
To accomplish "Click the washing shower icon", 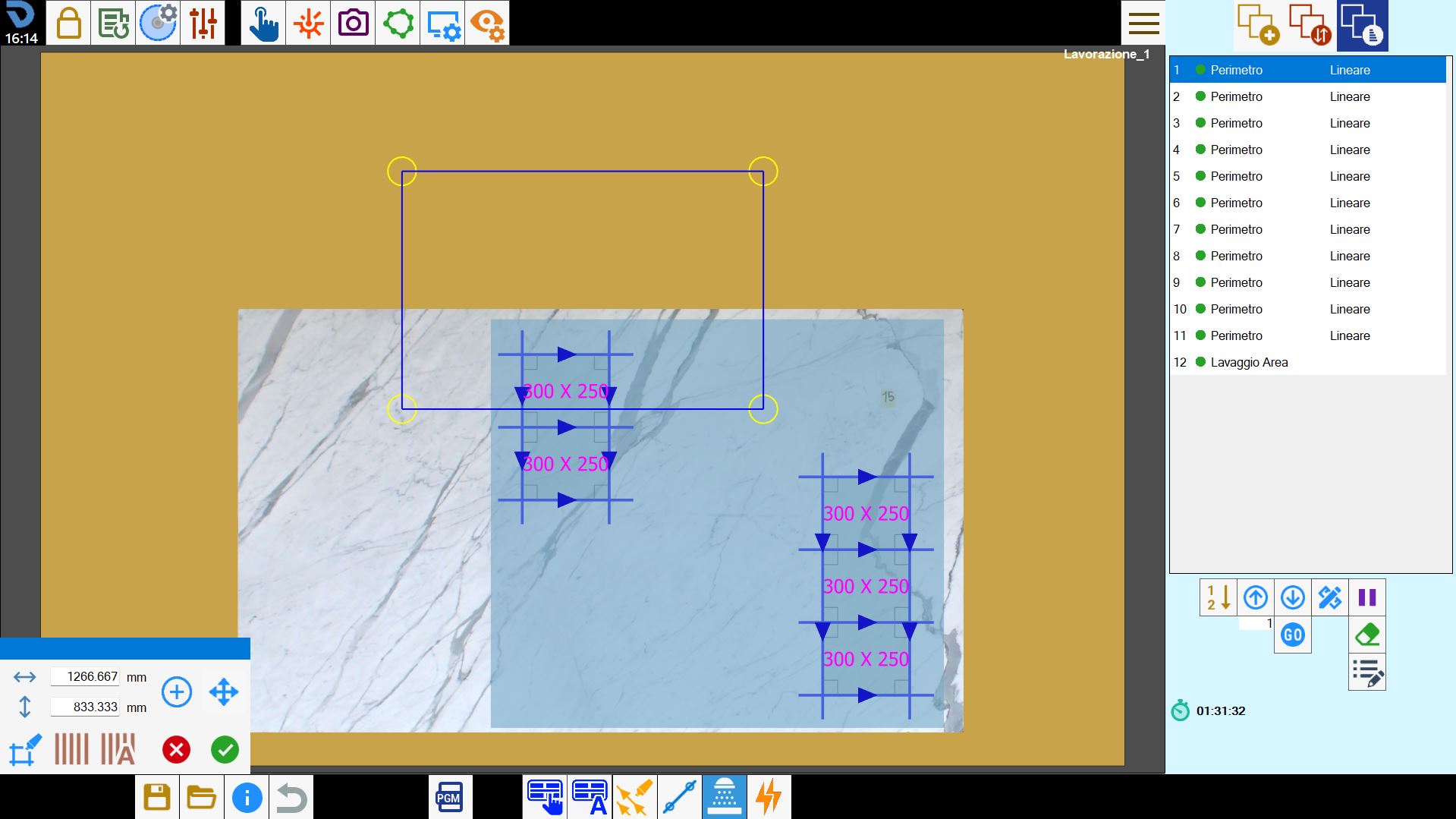I will click(x=725, y=797).
